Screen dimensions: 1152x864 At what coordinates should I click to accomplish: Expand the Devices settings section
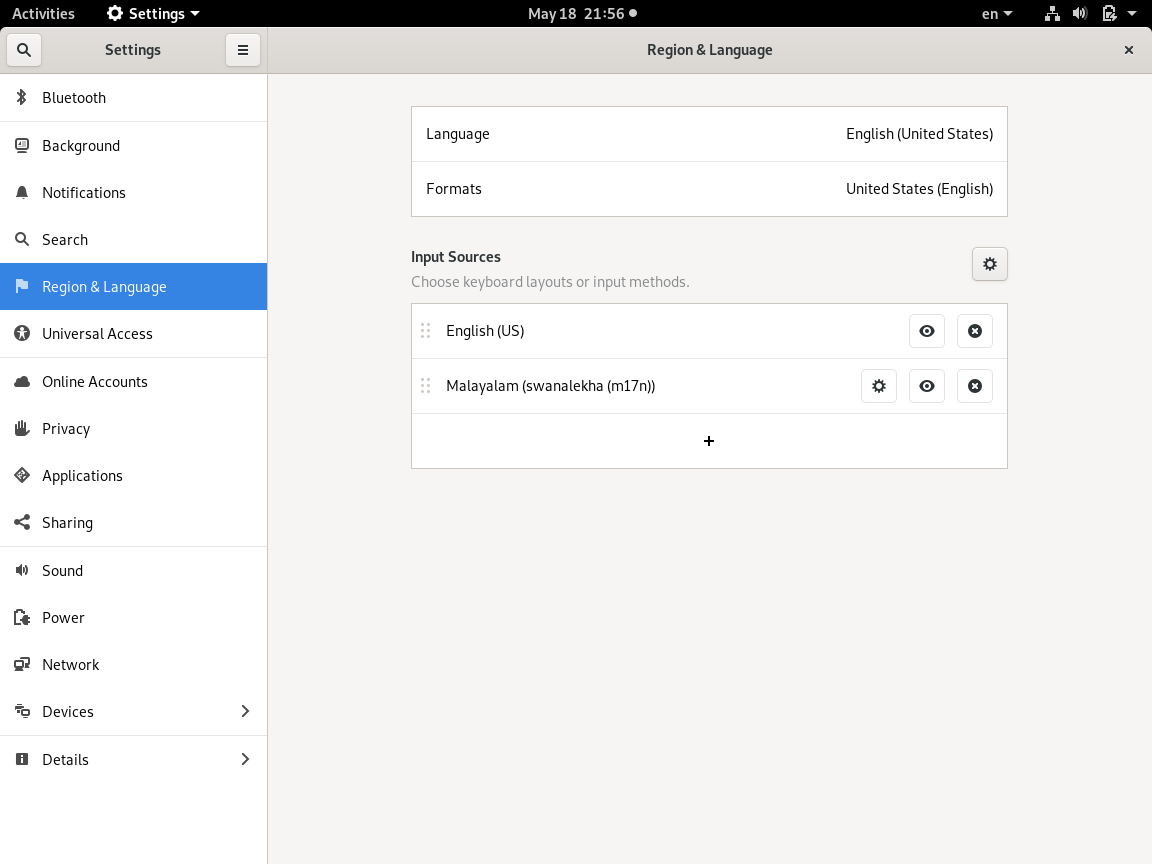134,712
